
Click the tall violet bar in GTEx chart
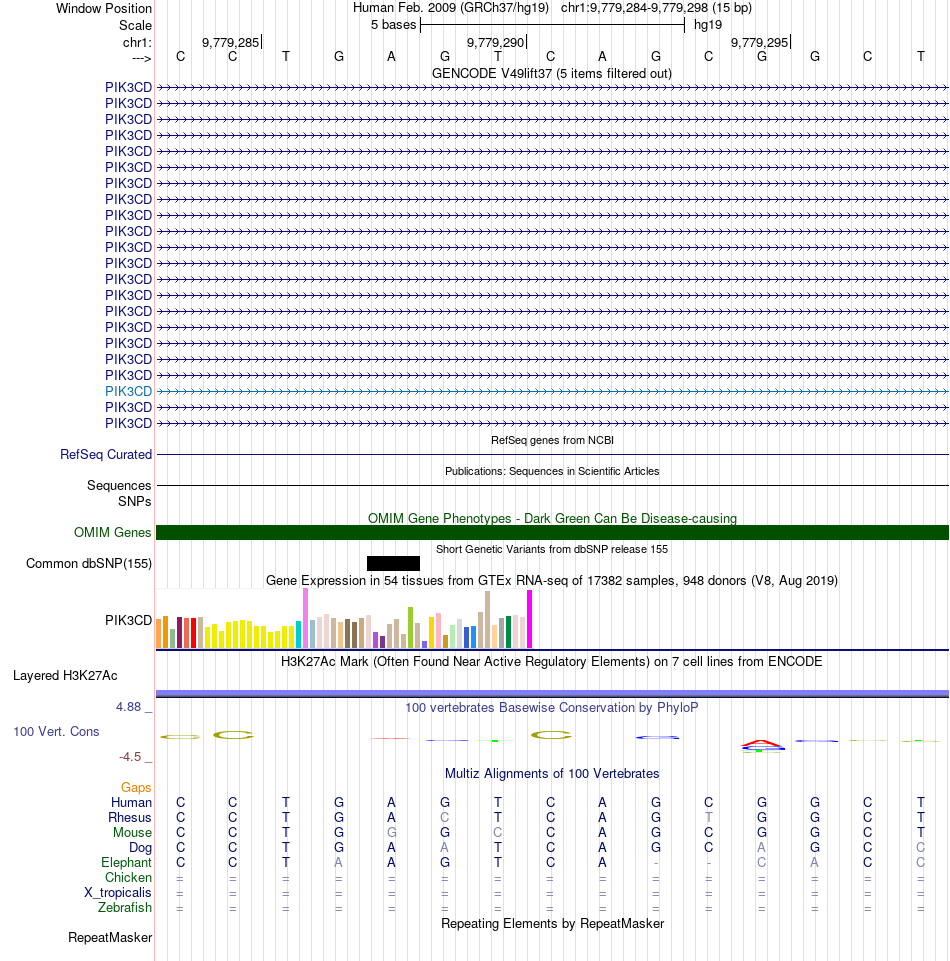[305, 618]
